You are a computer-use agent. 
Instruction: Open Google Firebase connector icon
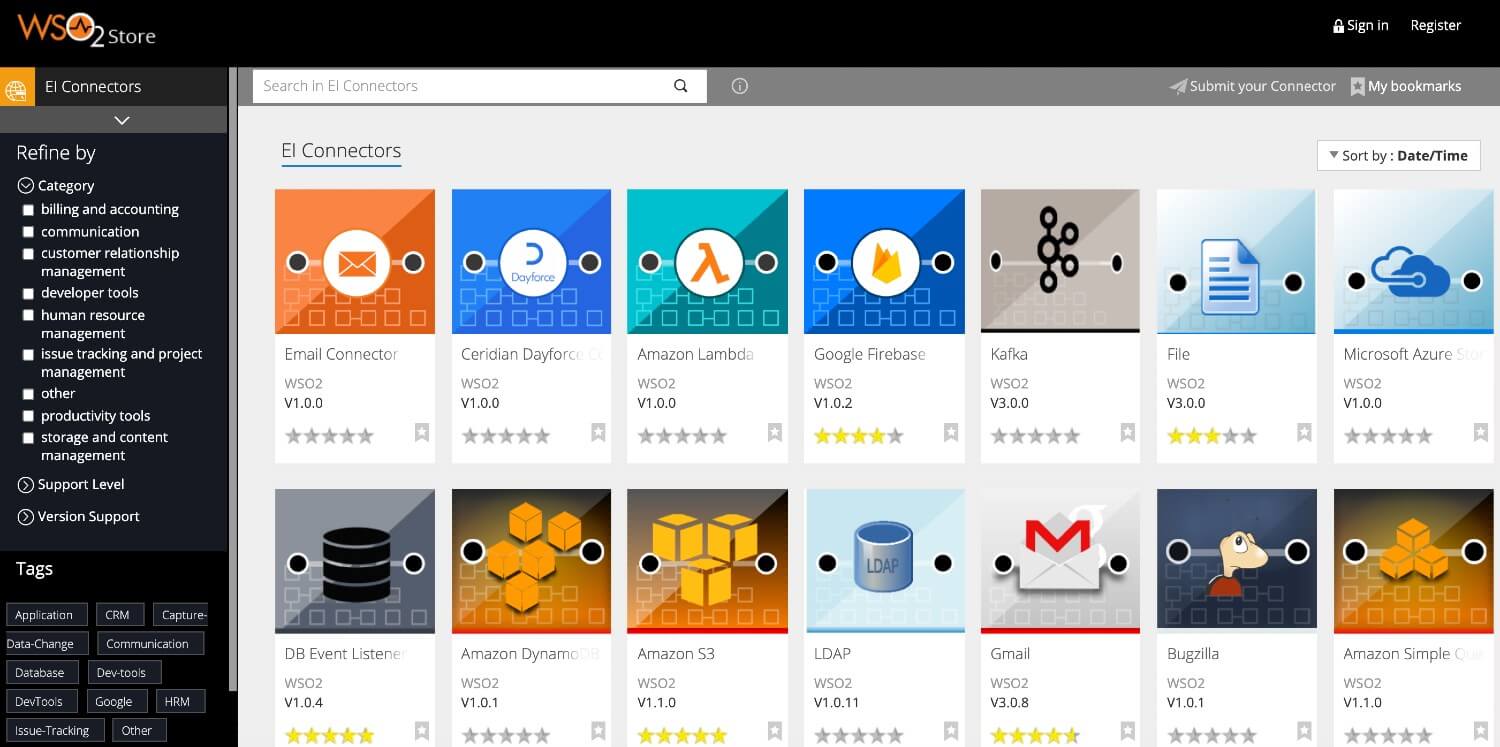(884, 262)
